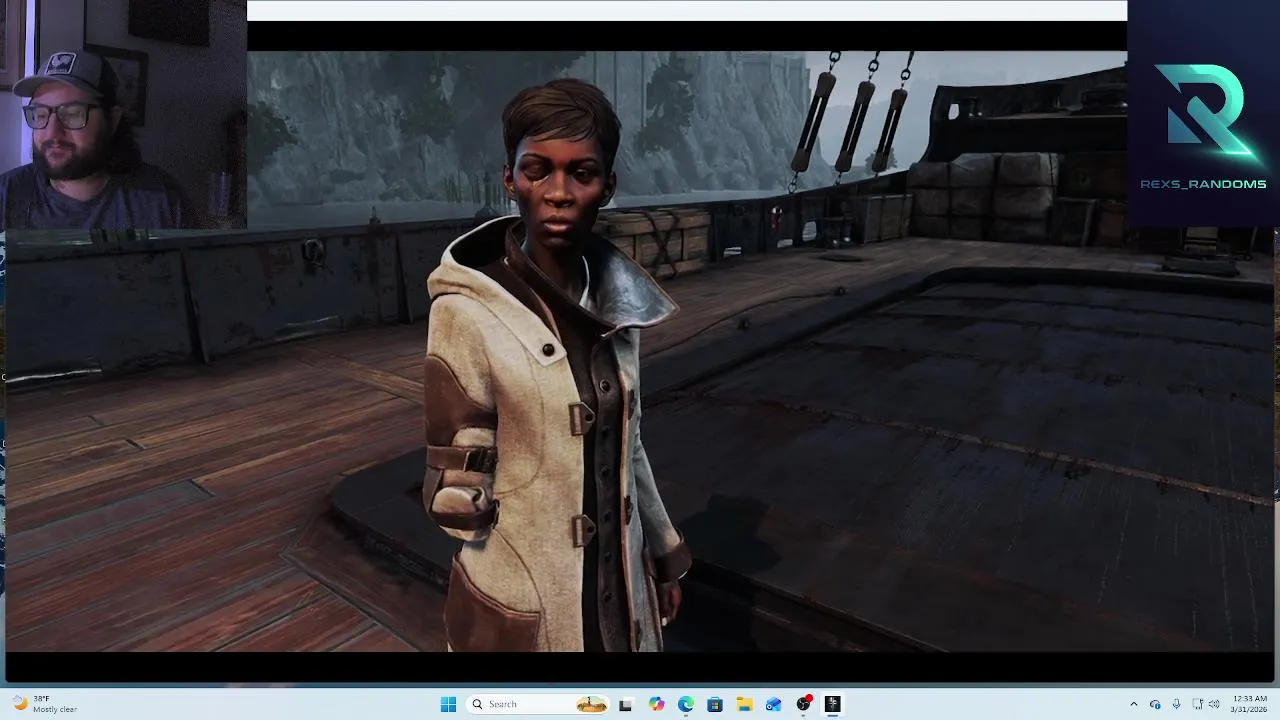This screenshot has height=720, width=1280.
Task: Open the network status tray icon
Action: (1198, 704)
